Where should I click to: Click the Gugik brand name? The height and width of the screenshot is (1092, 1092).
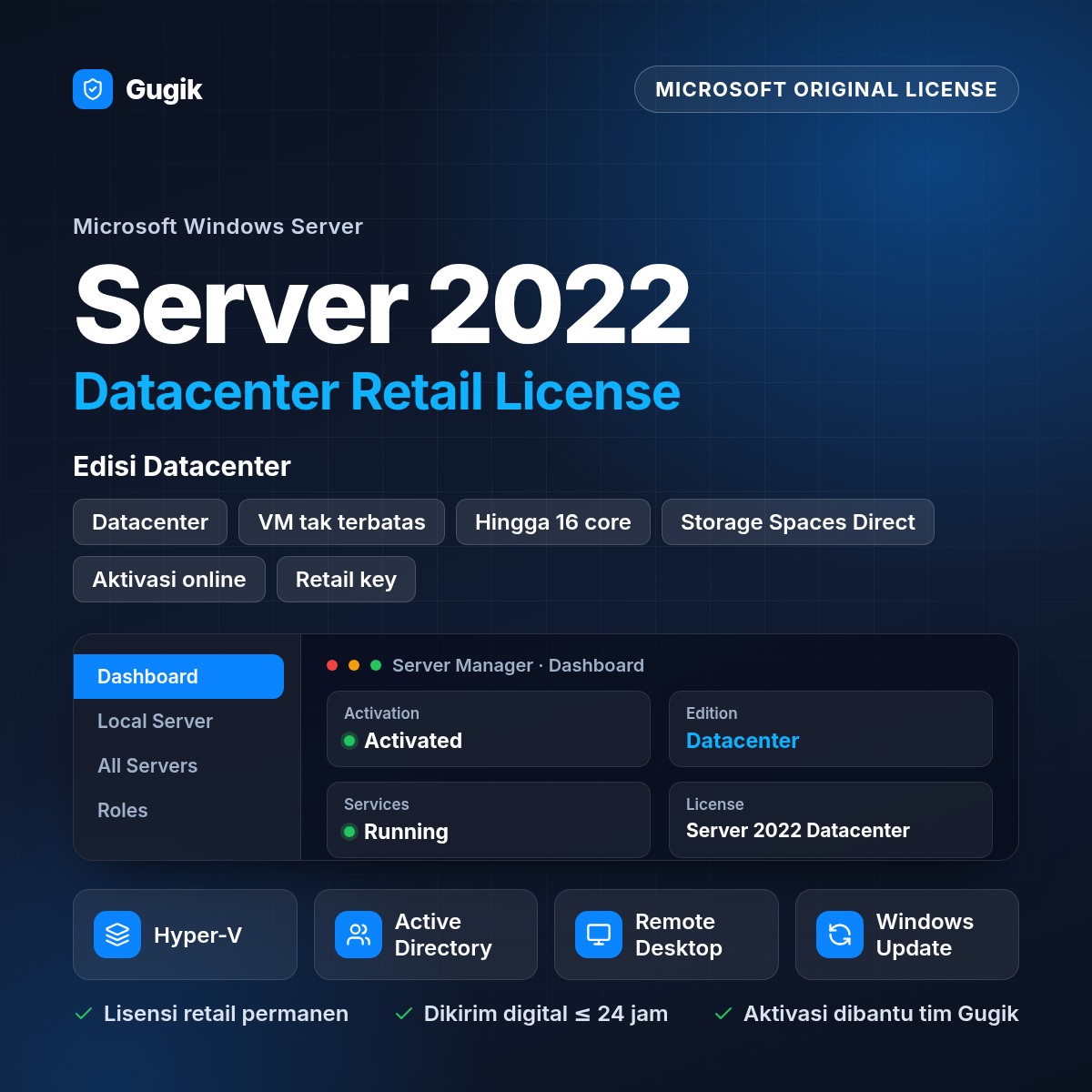(164, 89)
